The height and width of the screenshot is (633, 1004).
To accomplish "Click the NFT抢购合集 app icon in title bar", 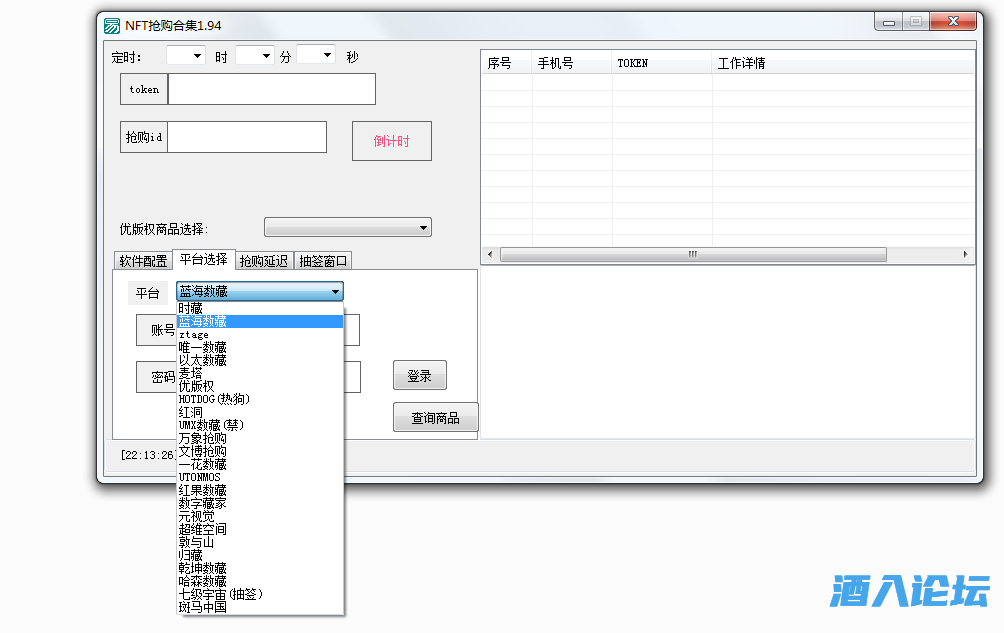I will coord(112,25).
